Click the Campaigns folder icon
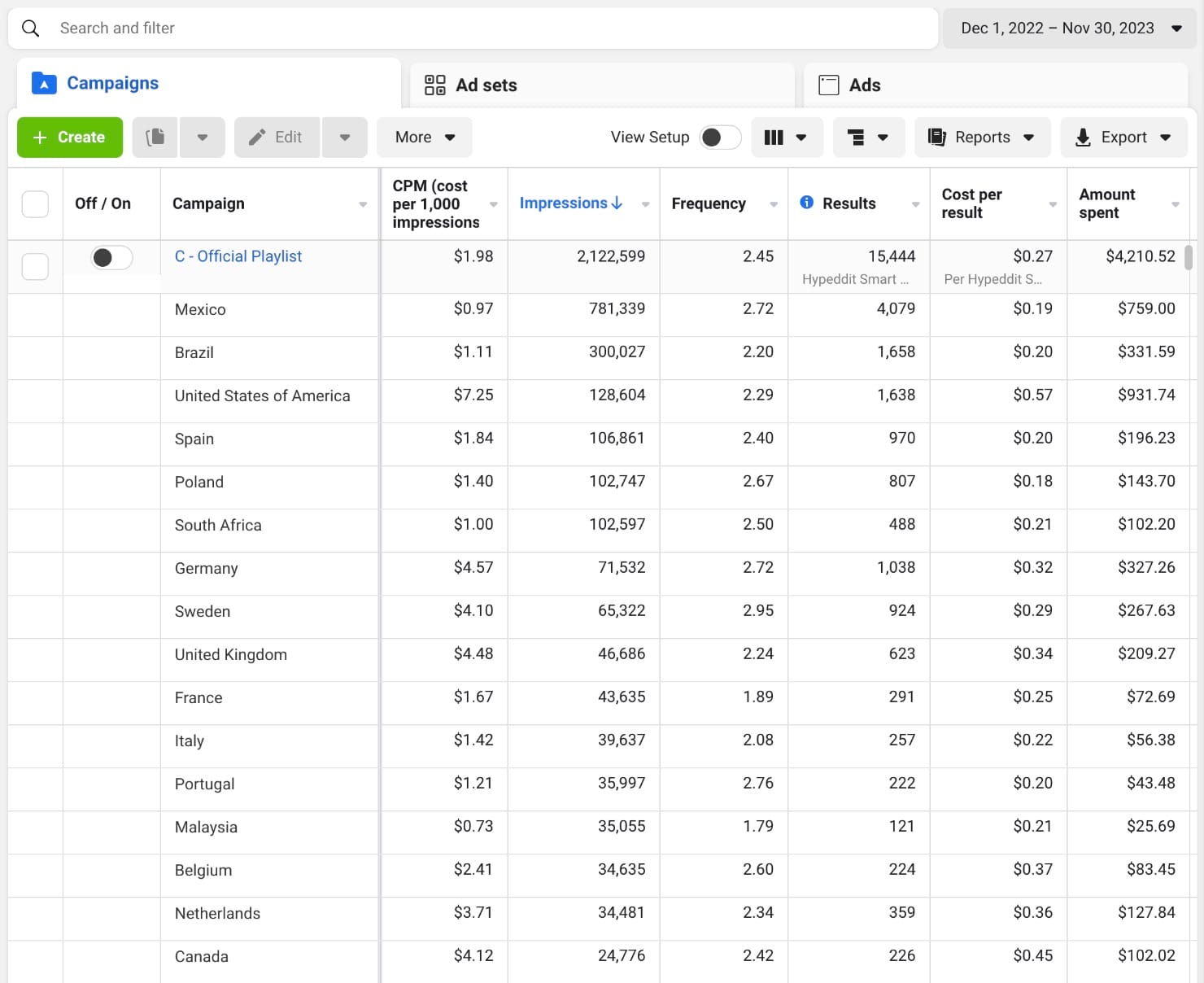Image resolution: width=1204 pixels, height=983 pixels. tap(43, 82)
